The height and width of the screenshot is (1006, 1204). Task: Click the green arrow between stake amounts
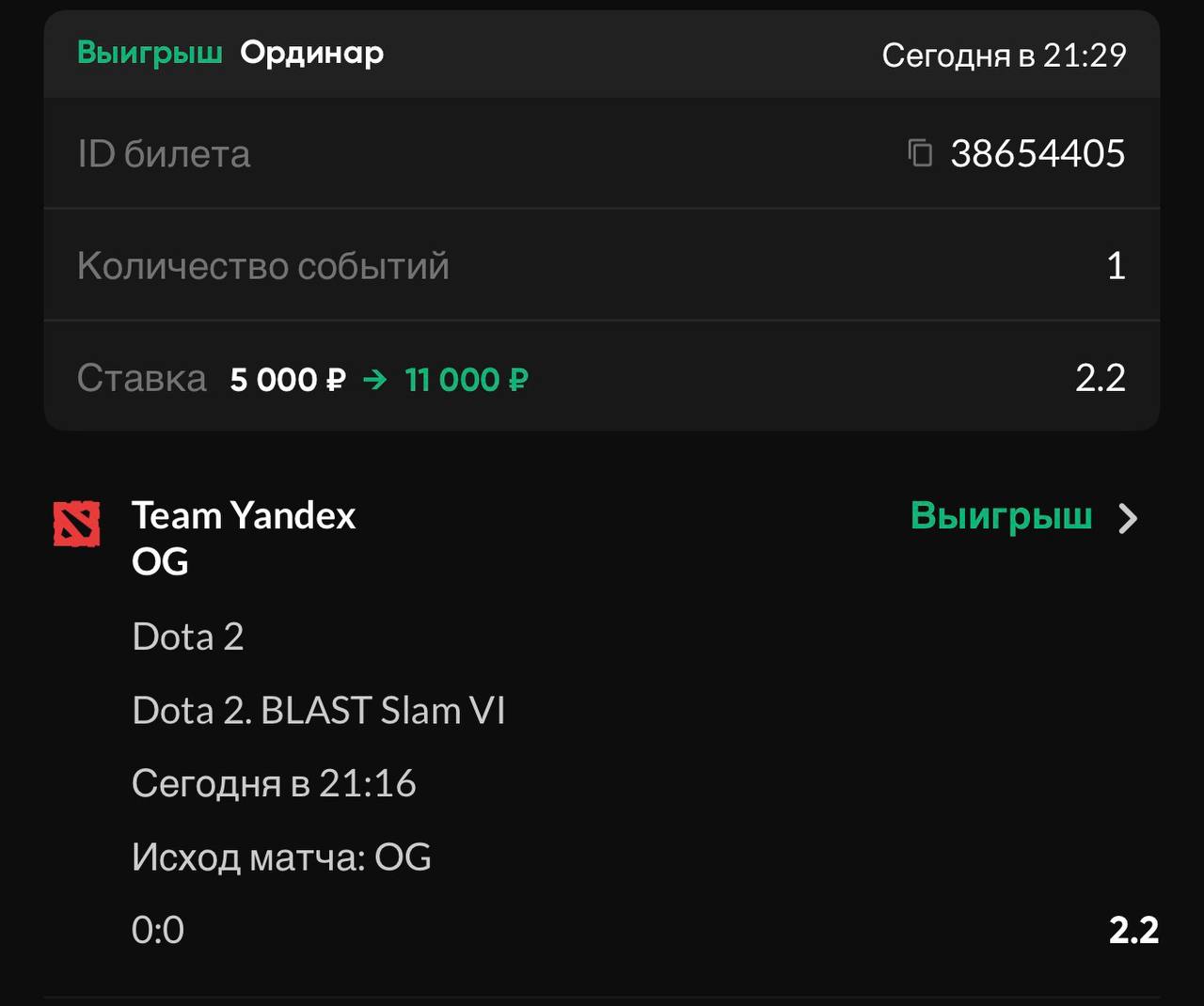click(x=375, y=380)
